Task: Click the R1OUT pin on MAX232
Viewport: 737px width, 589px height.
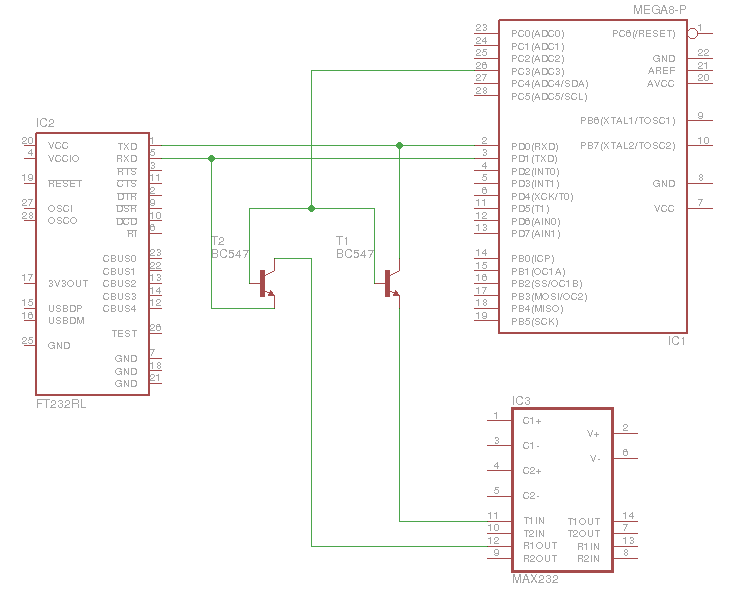Action: pos(541,546)
